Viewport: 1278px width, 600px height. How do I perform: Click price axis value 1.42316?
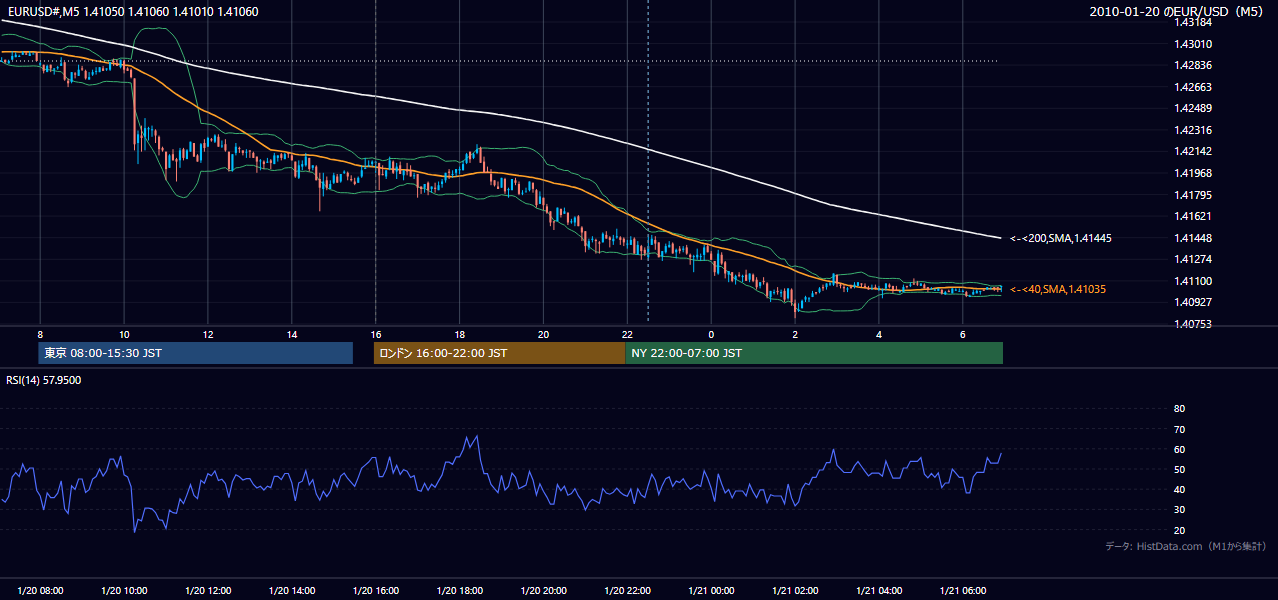point(1192,130)
